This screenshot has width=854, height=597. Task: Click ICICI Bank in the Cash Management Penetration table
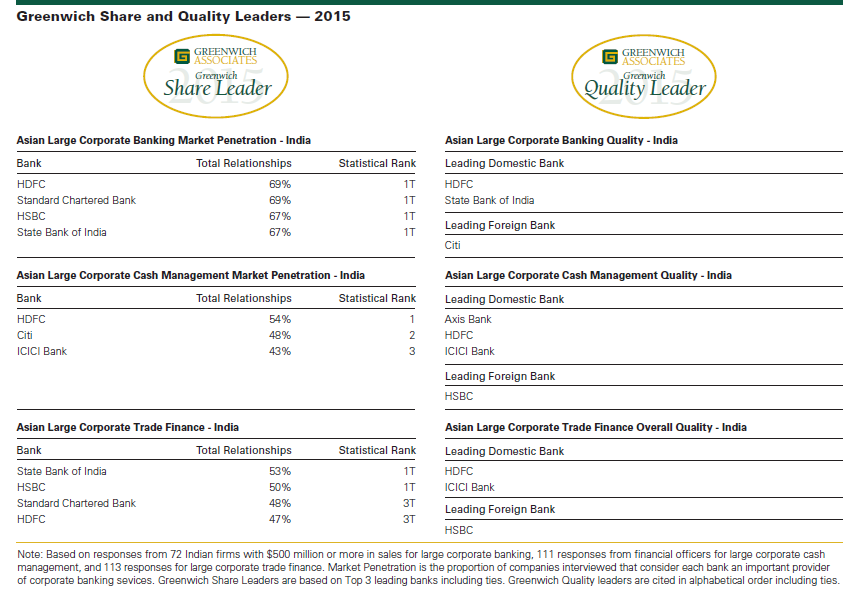point(42,351)
